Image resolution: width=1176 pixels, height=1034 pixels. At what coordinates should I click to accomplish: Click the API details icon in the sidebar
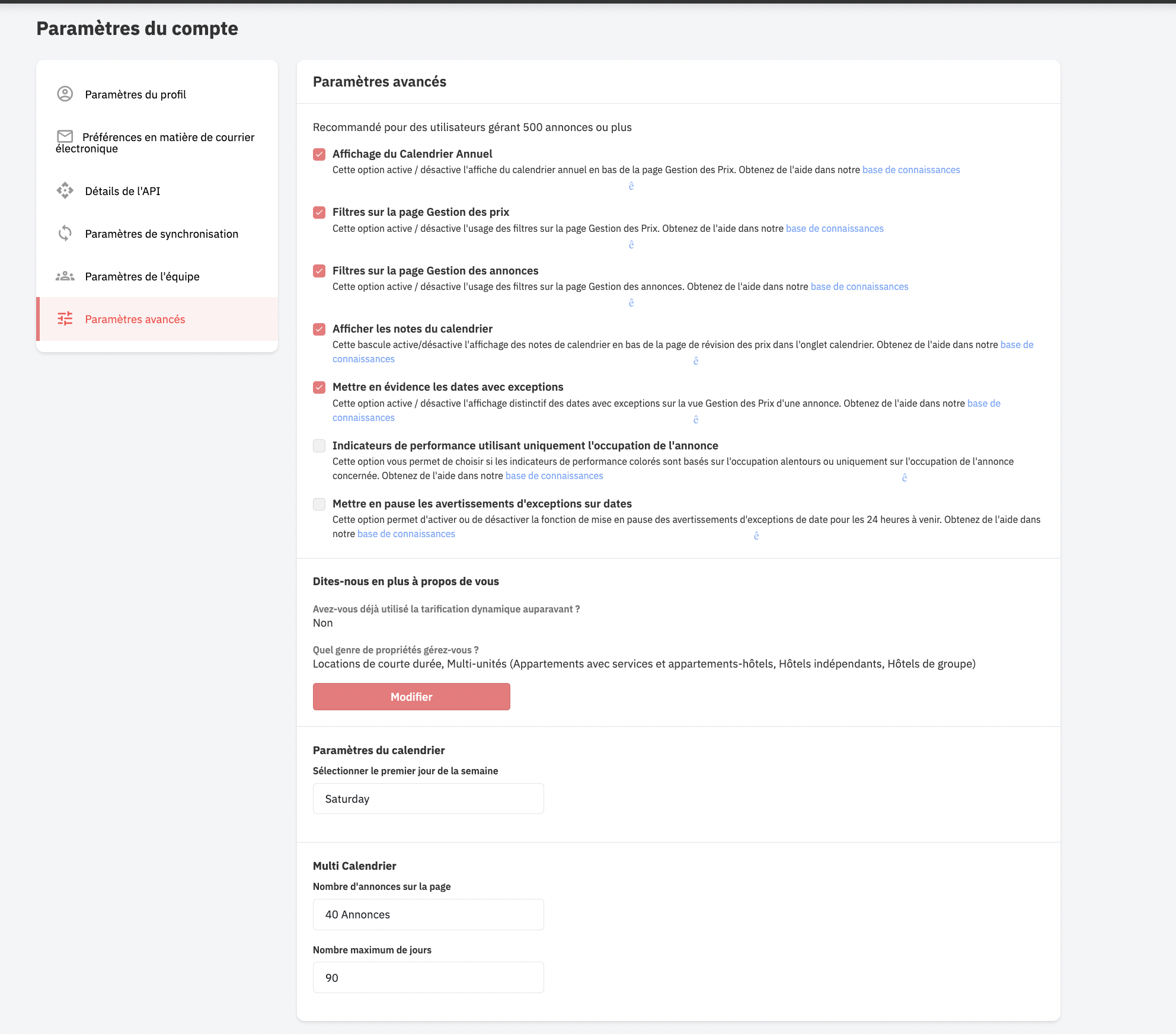click(65, 191)
